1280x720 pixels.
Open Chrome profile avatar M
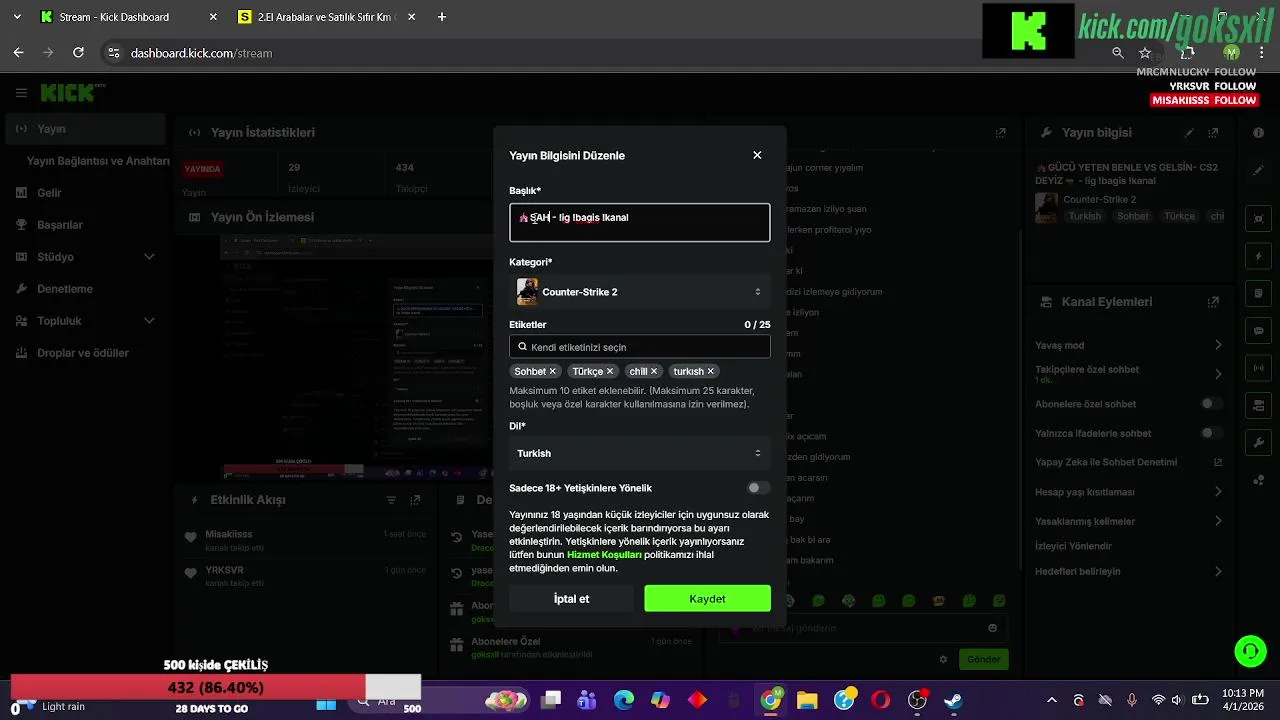[x=1231, y=53]
